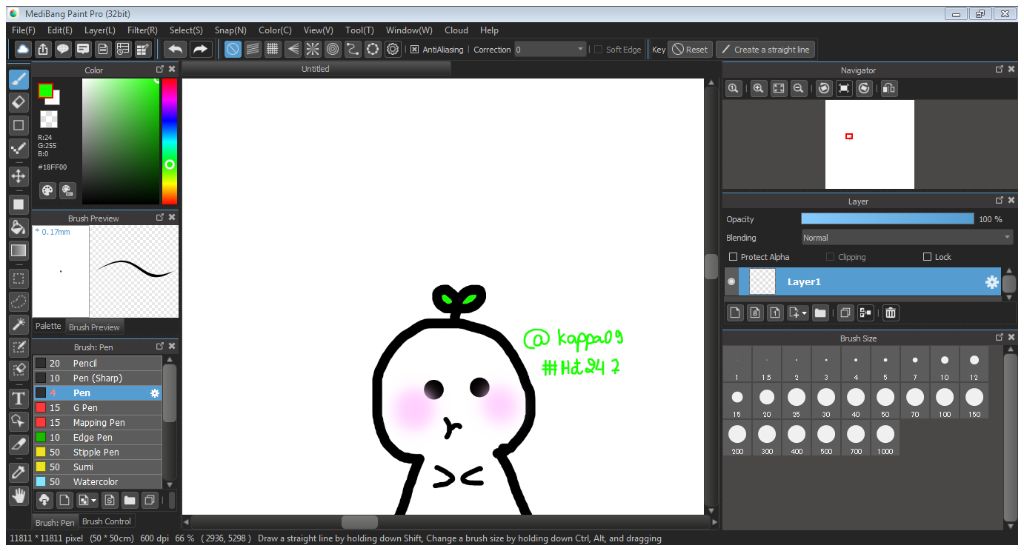Open the Filter(R) menu
The image size is (1024, 551).
(x=142, y=30)
